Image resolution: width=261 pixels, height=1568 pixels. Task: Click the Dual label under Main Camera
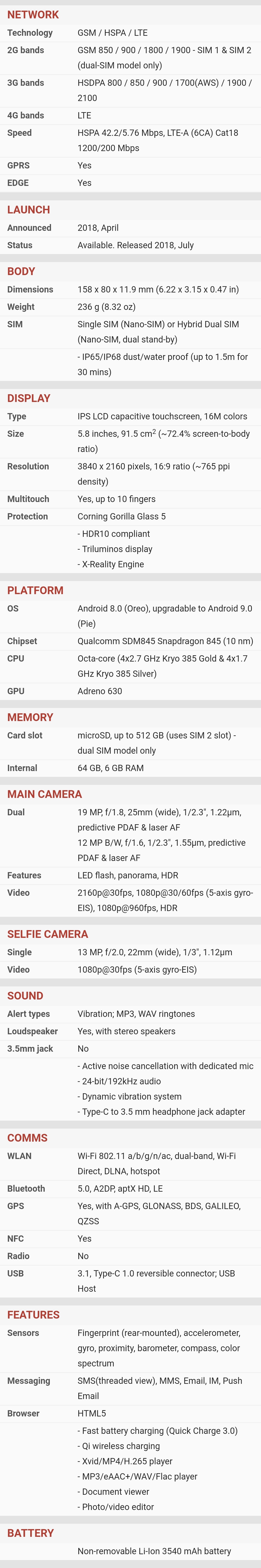[16, 812]
